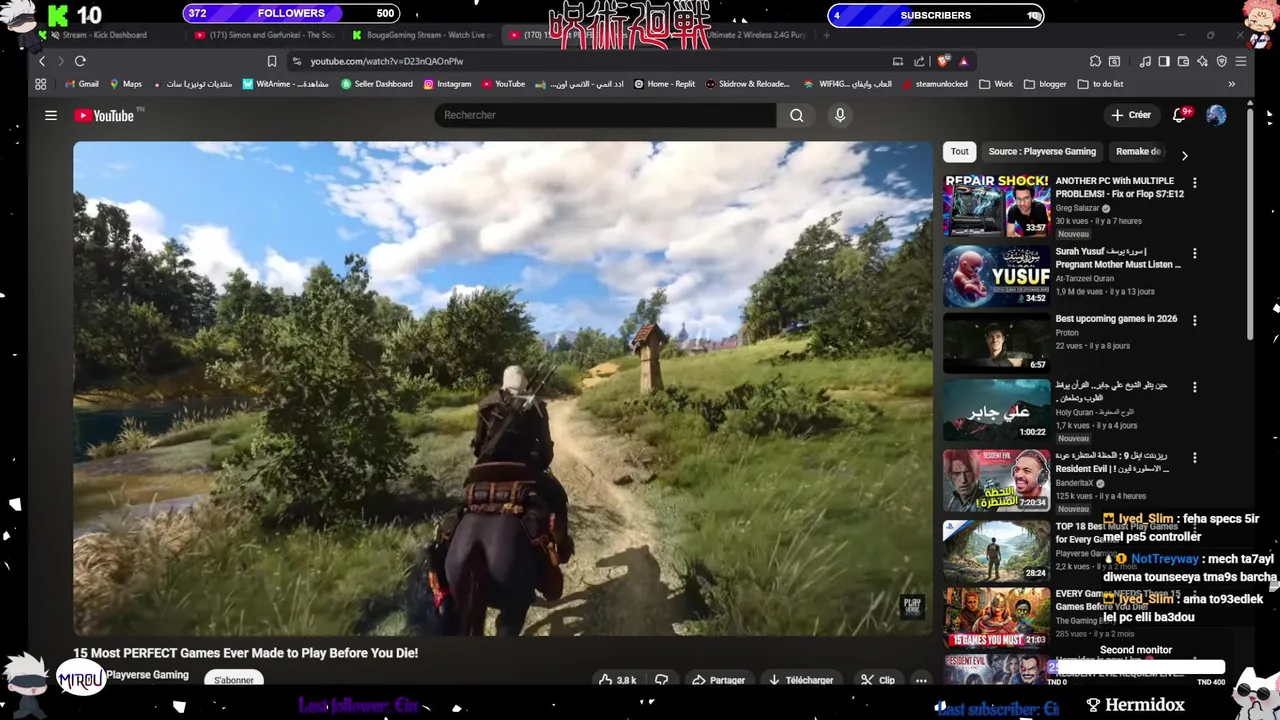Image resolution: width=1280 pixels, height=720 pixels.
Task: Click the Télécharger download button
Action: [x=800, y=680]
